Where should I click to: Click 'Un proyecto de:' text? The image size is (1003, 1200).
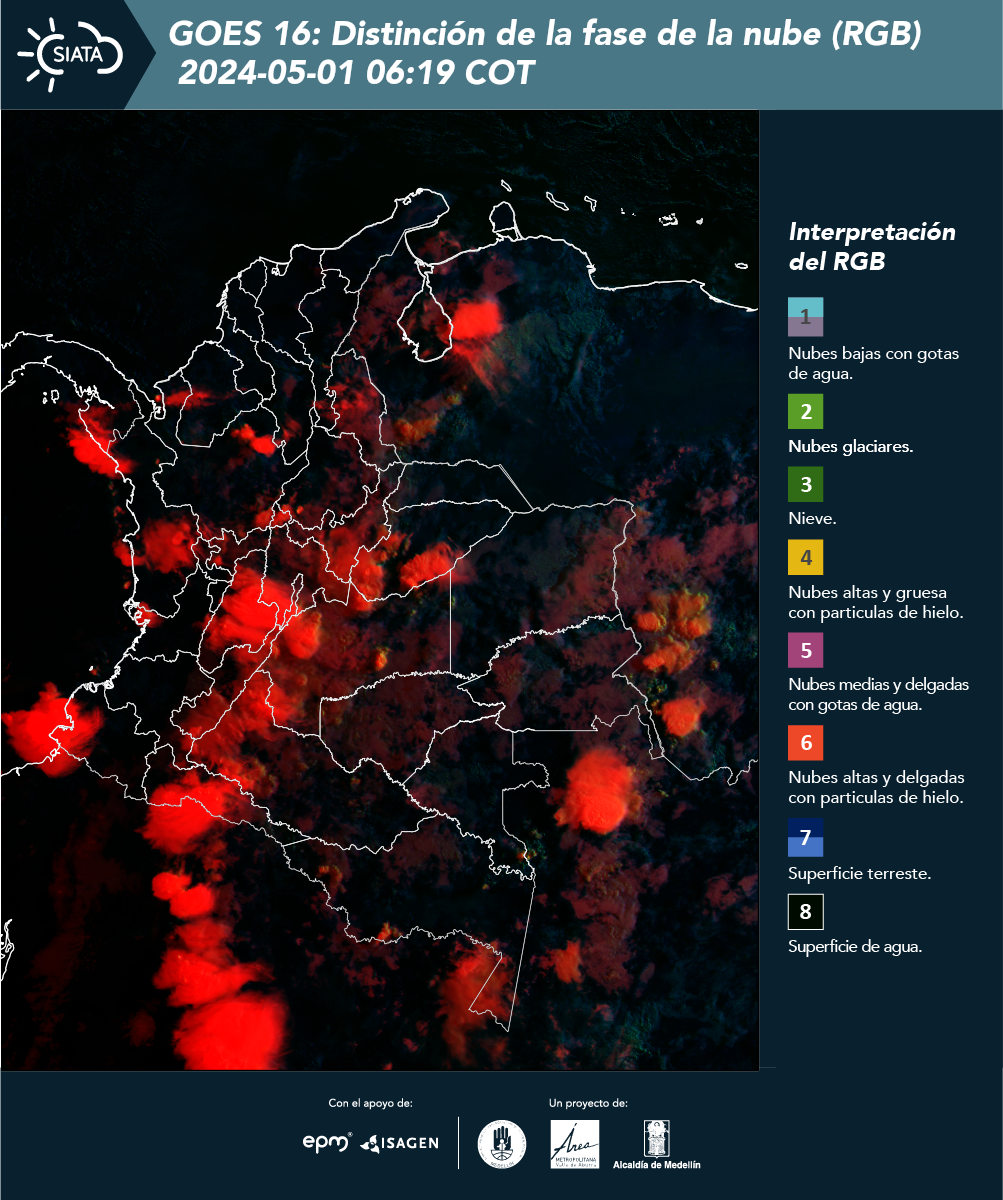click(588, 1103)
